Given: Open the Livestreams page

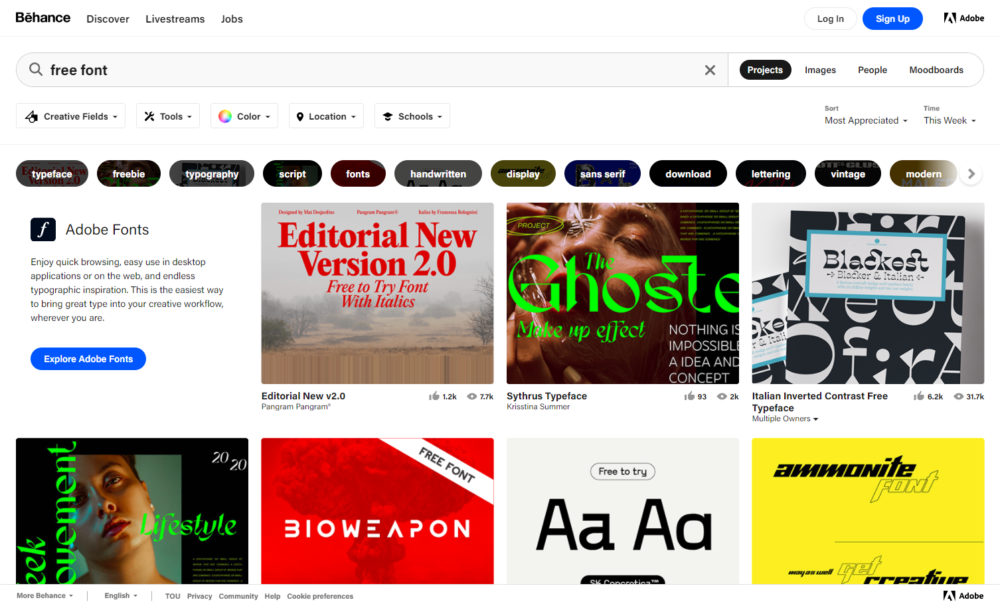Looking at the screenshot, I should 175,18.
